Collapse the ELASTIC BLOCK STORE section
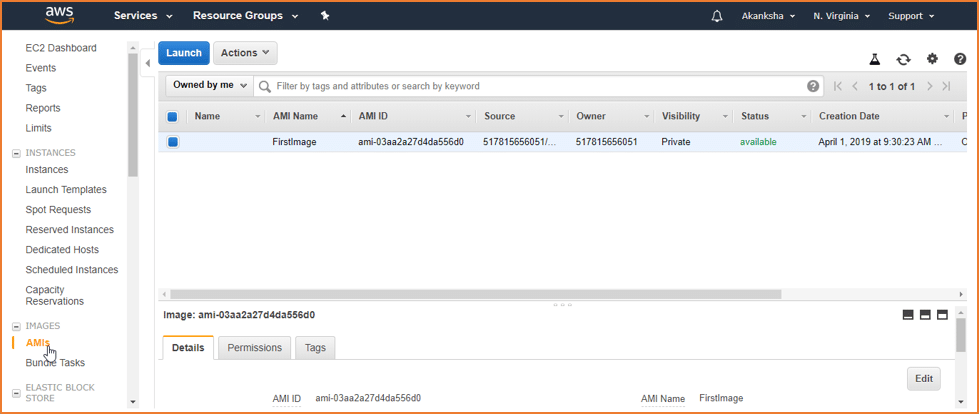This screenshot has height=414, width=979. pyautogui.click(x=16, y=393)
